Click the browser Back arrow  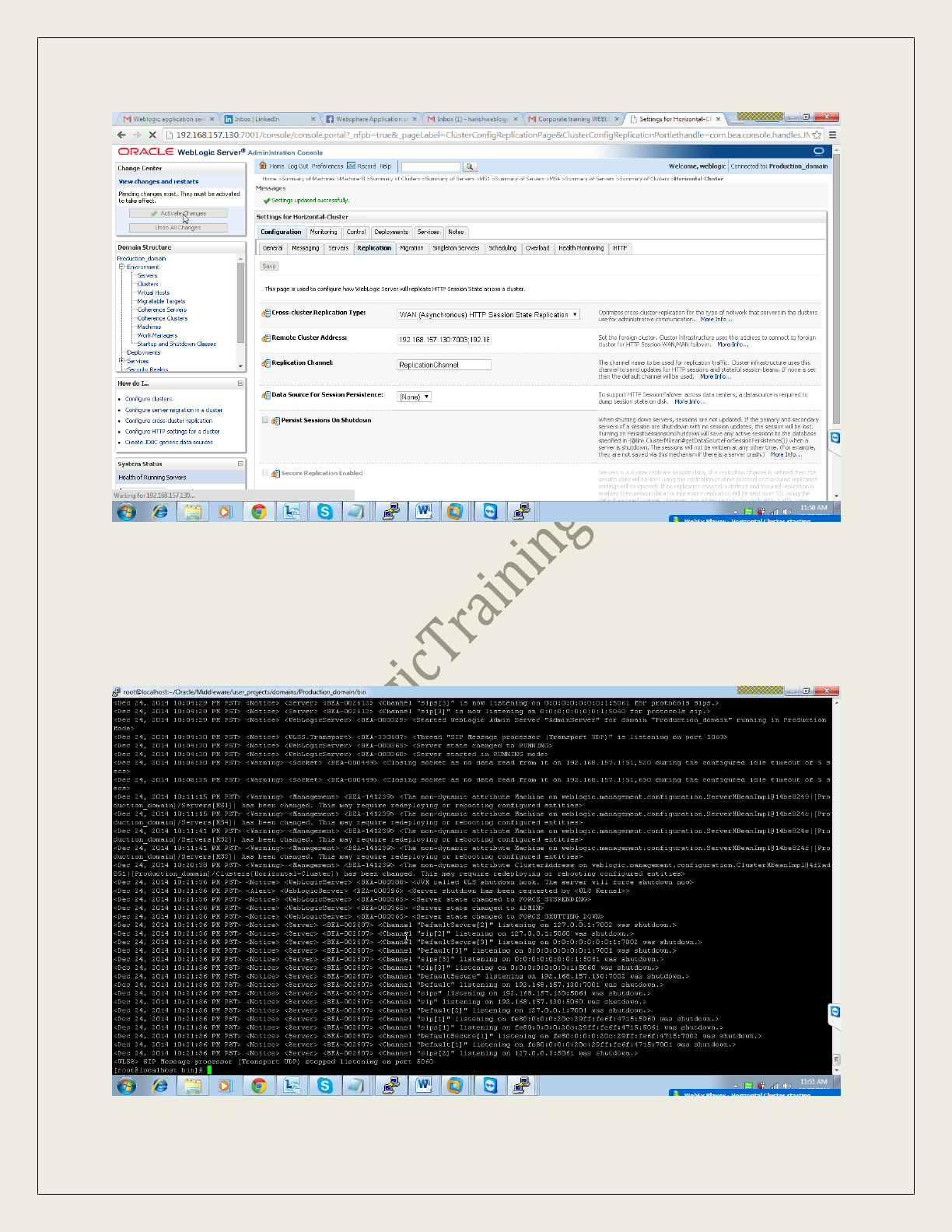[x=121, y=135]
